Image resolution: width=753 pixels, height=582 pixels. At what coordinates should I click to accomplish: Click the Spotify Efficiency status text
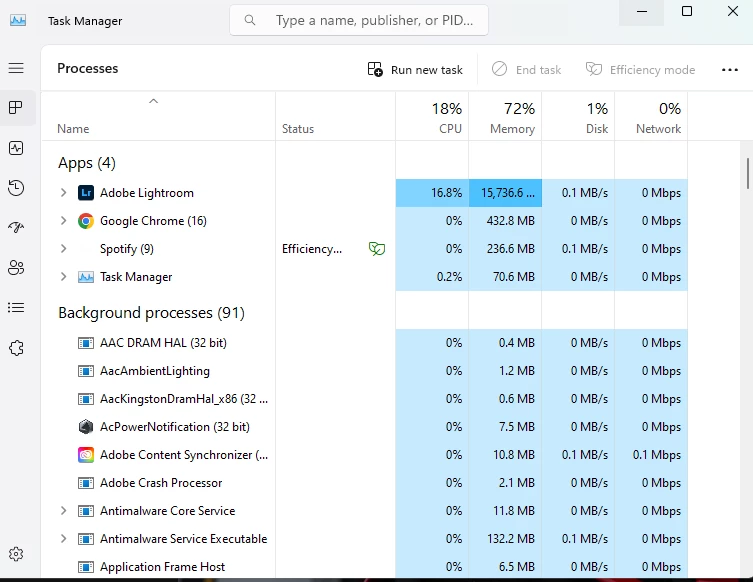[x=312, y=249]
